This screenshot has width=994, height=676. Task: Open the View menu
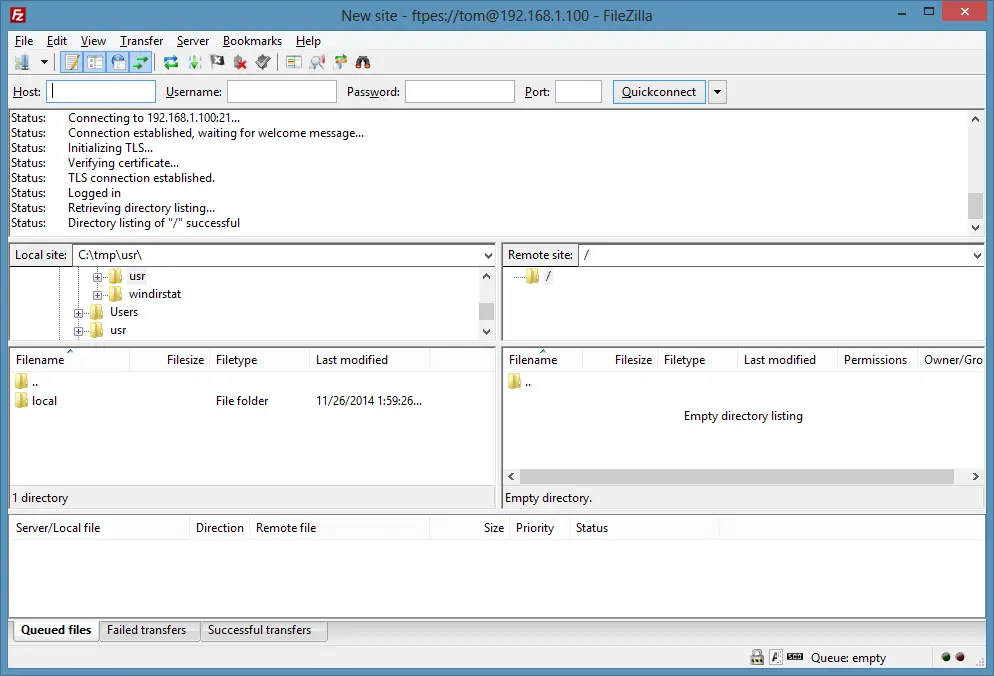tap(93, 41)
